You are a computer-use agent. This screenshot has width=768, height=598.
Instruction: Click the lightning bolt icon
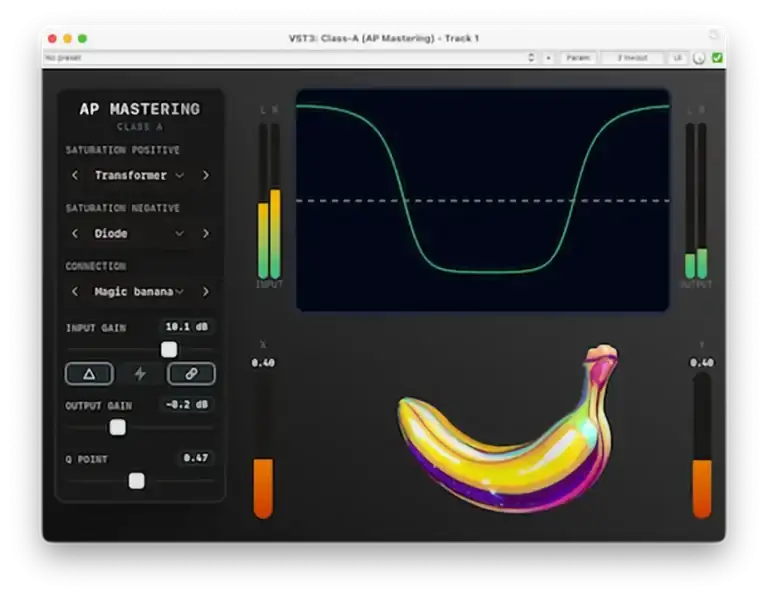tap(141, 374)
